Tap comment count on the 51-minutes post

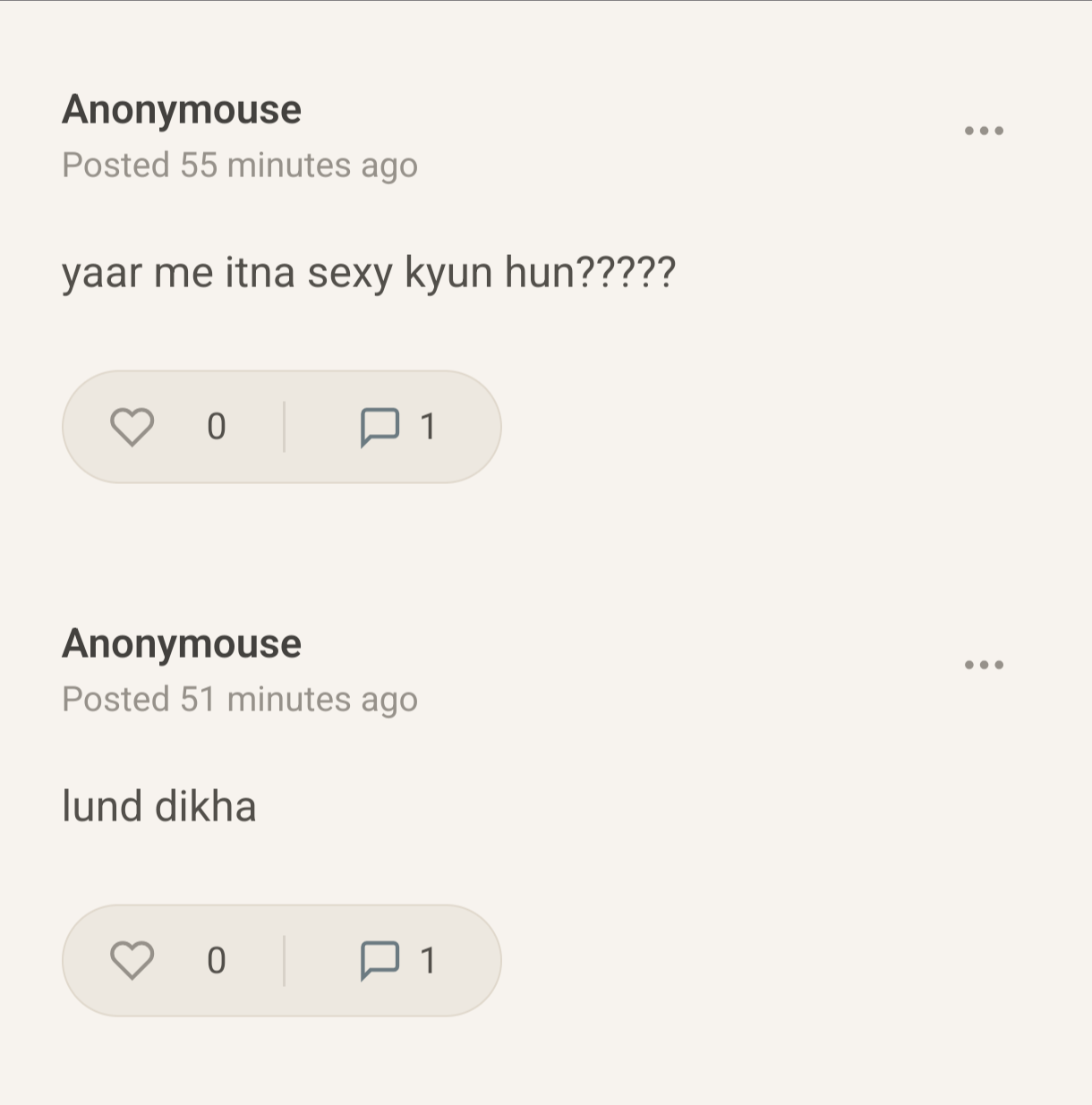point(428,961)
